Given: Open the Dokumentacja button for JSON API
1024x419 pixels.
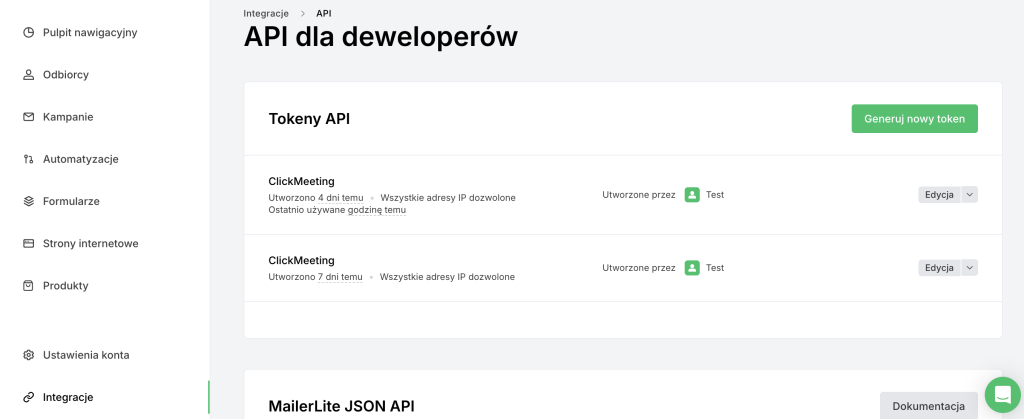Looking at the screenshot, I should 928,406.
